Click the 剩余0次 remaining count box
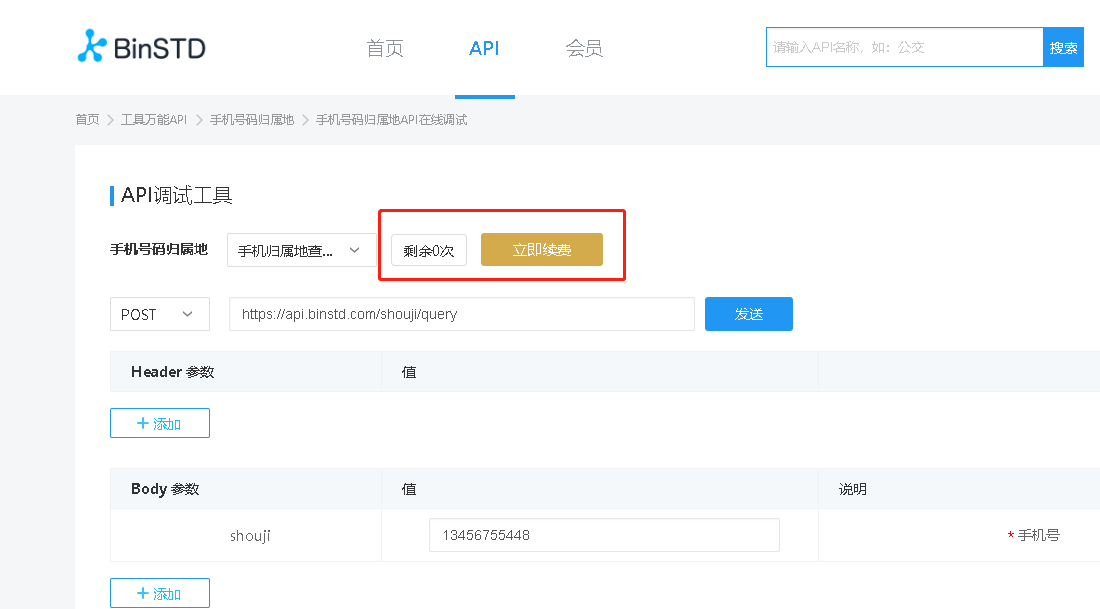The height and width of the screenshot is (609, 1100). tap(428, 251)
